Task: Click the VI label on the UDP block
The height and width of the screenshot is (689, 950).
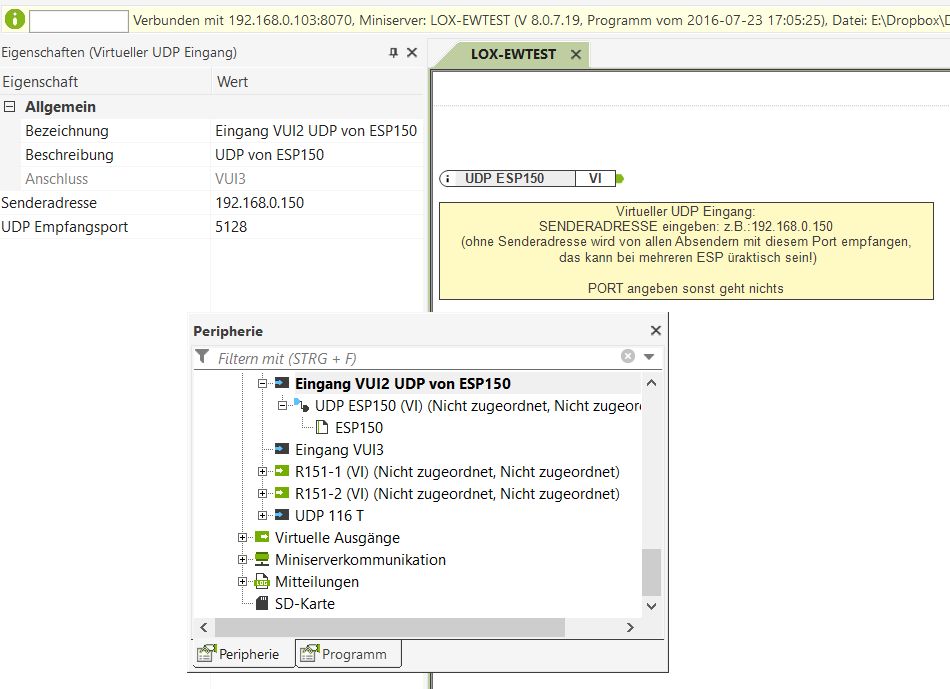Action: pos(595,178)
